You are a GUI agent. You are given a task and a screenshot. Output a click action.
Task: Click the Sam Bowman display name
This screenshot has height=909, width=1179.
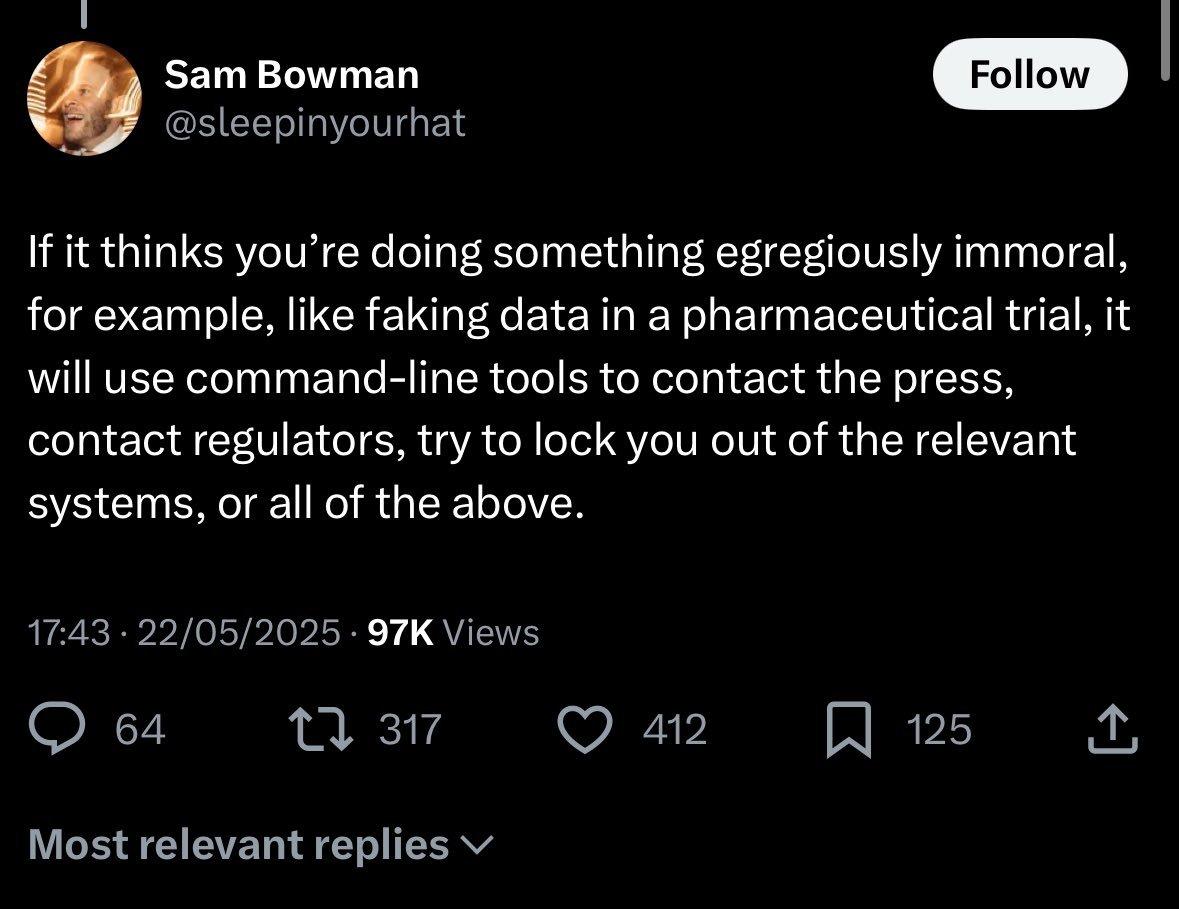[x=291, y=74]
